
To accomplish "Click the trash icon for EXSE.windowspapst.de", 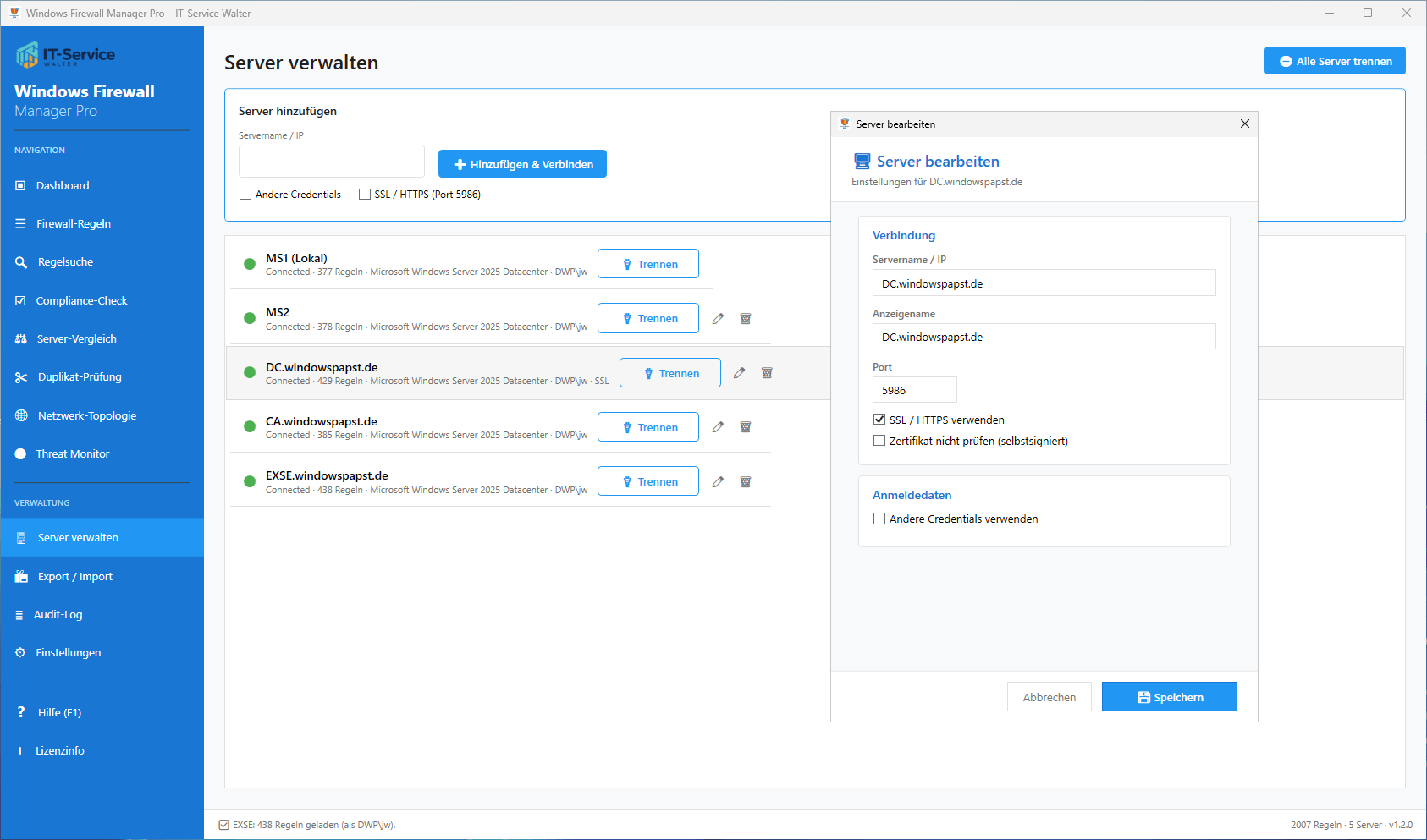I will pos(746,482).
